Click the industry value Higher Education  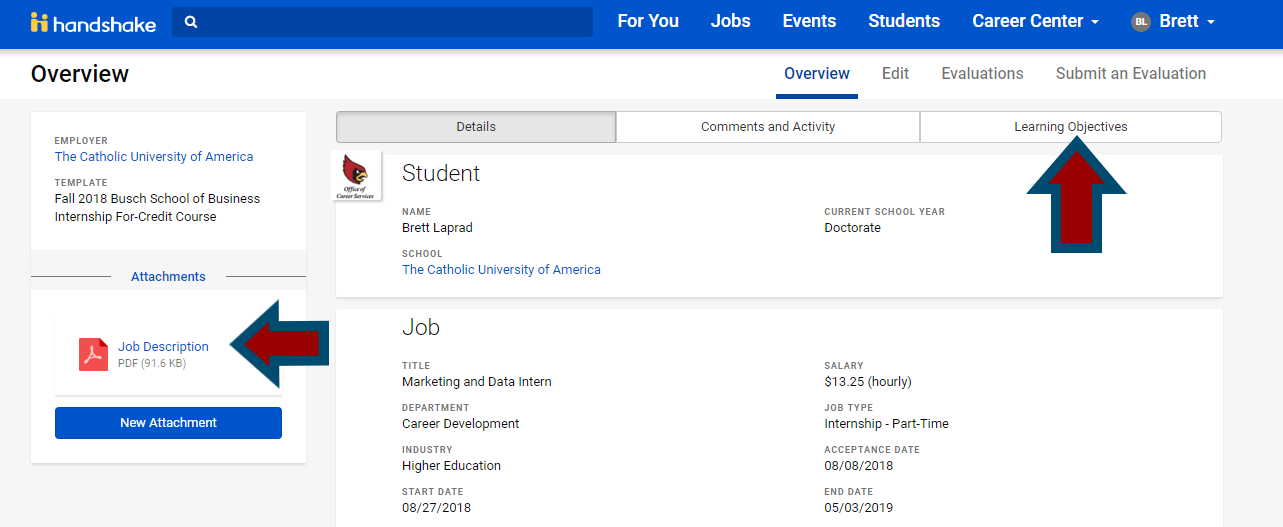(x=451, y=466)
